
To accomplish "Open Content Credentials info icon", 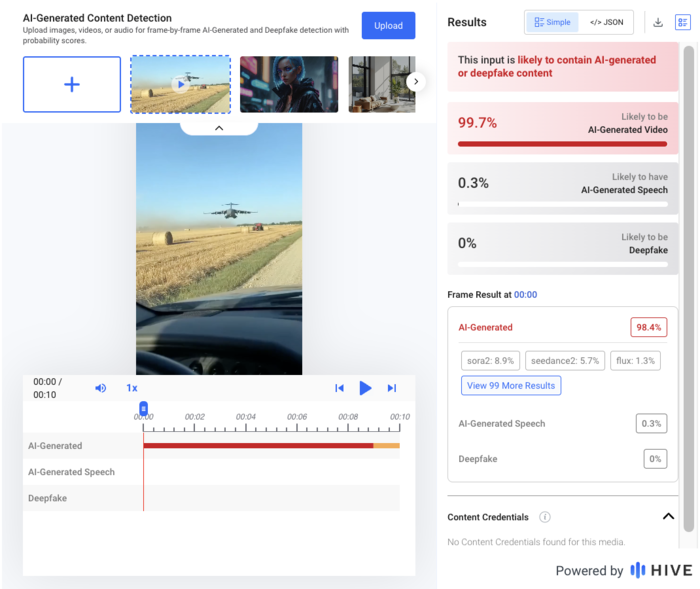I will pos(545,517).
